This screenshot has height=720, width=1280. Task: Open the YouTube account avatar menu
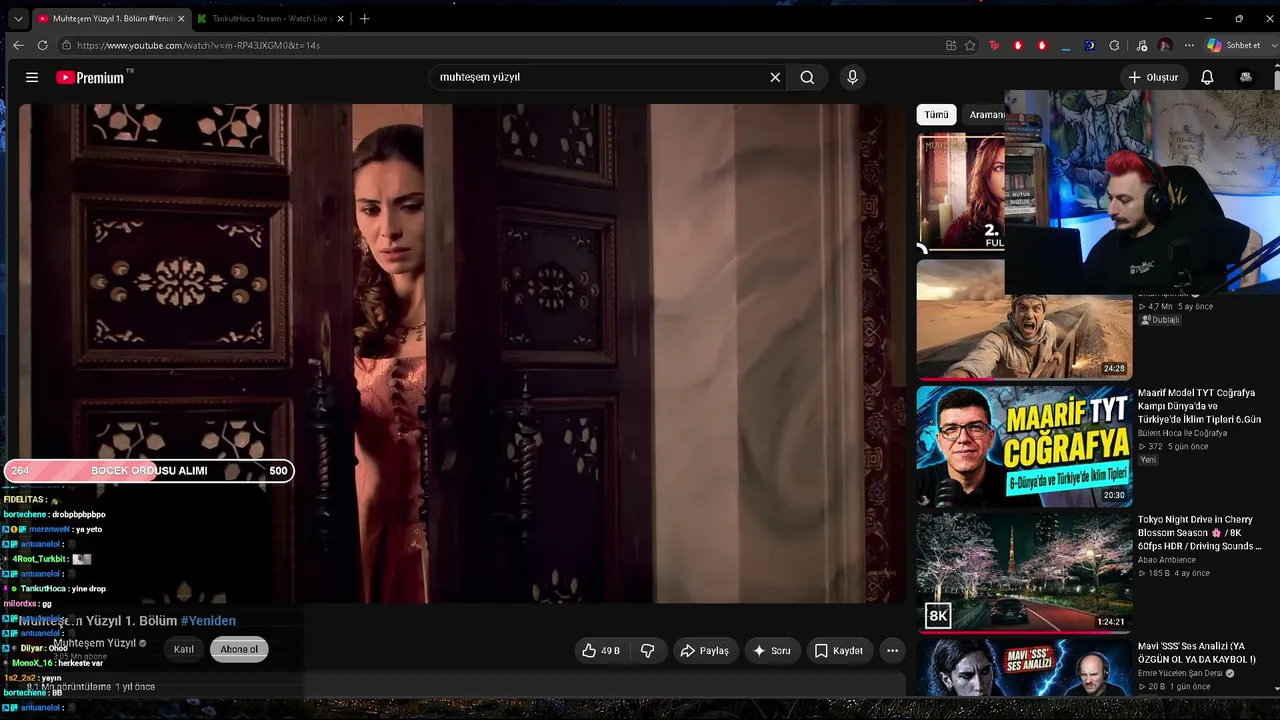(1246, 77)
